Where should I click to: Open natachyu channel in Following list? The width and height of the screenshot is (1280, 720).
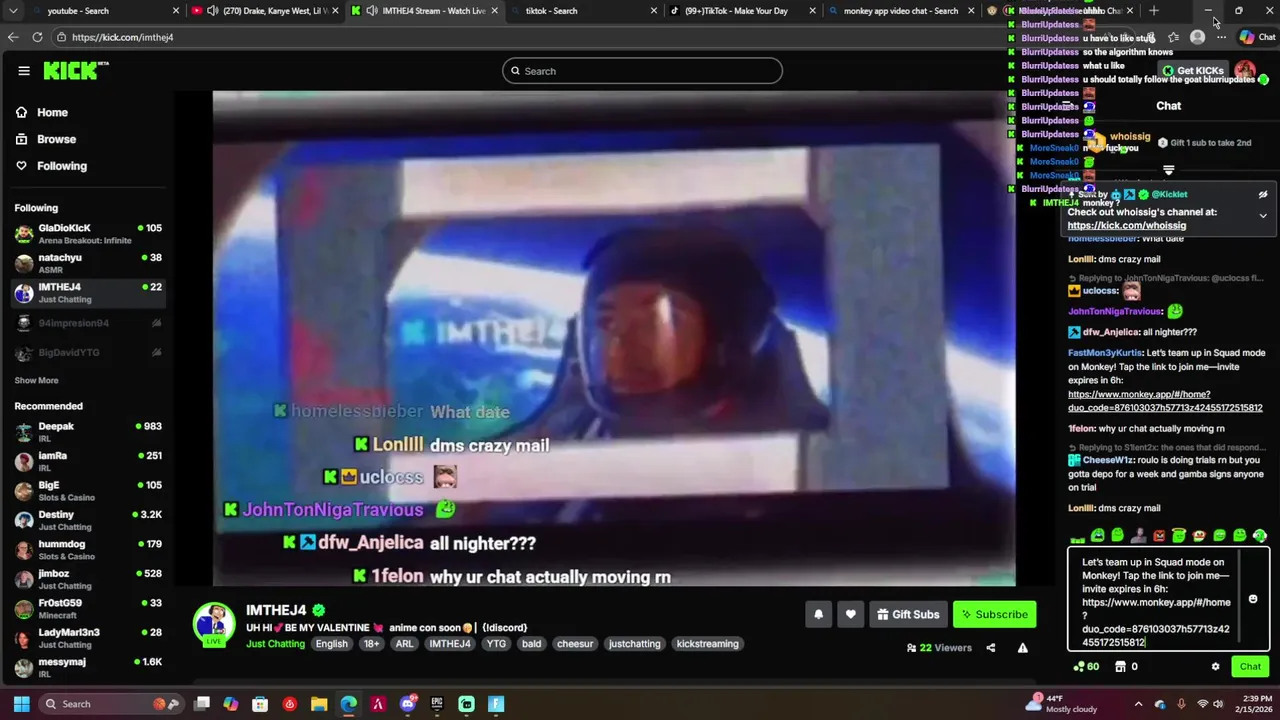click(88, 264)
